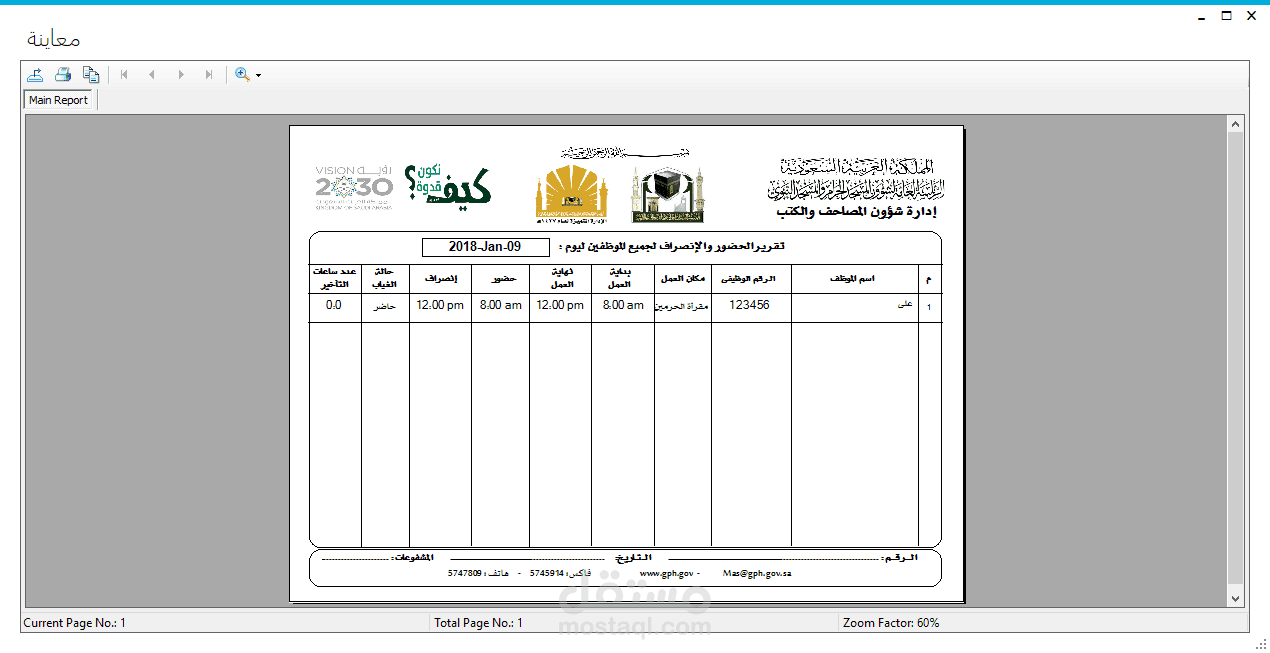Click the إدارة شؤون المصاحف والكتب heading
This screenshot has height=653, width=1270.
(x=856, y=212)
